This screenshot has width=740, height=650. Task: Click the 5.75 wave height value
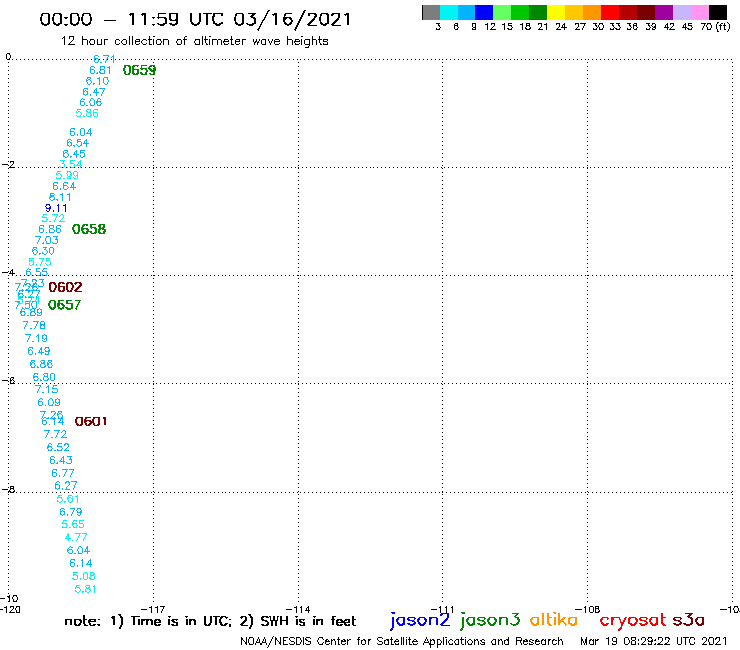tap(40, 262)
